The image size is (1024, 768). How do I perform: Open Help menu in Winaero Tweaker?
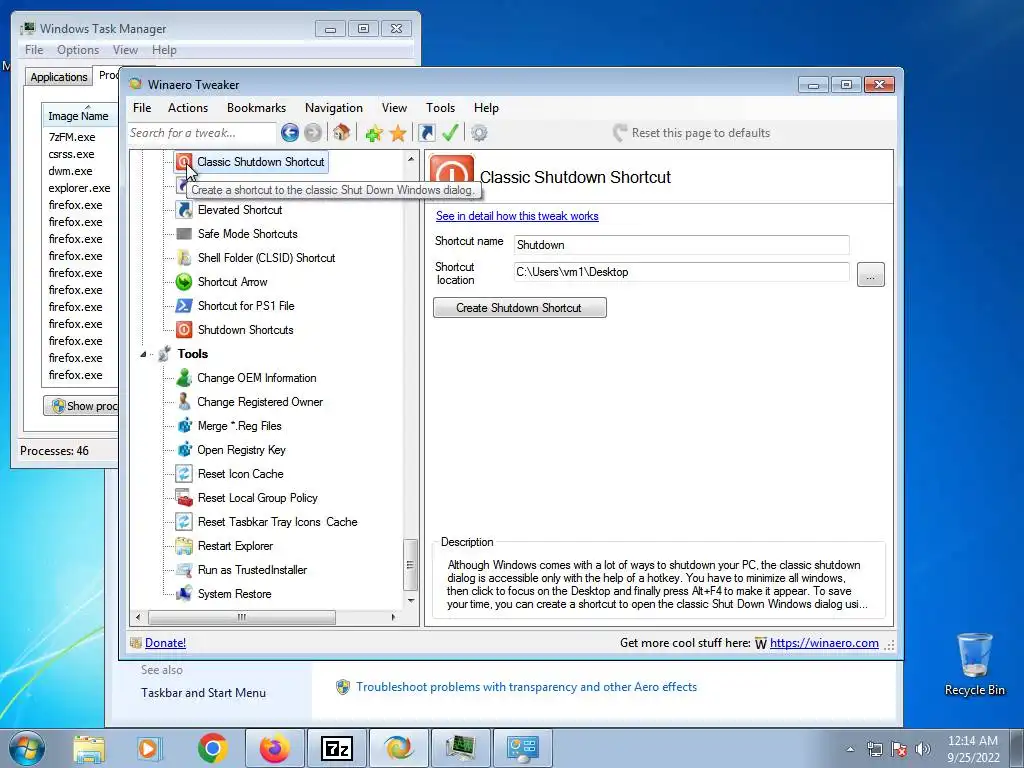coord(486,108)
